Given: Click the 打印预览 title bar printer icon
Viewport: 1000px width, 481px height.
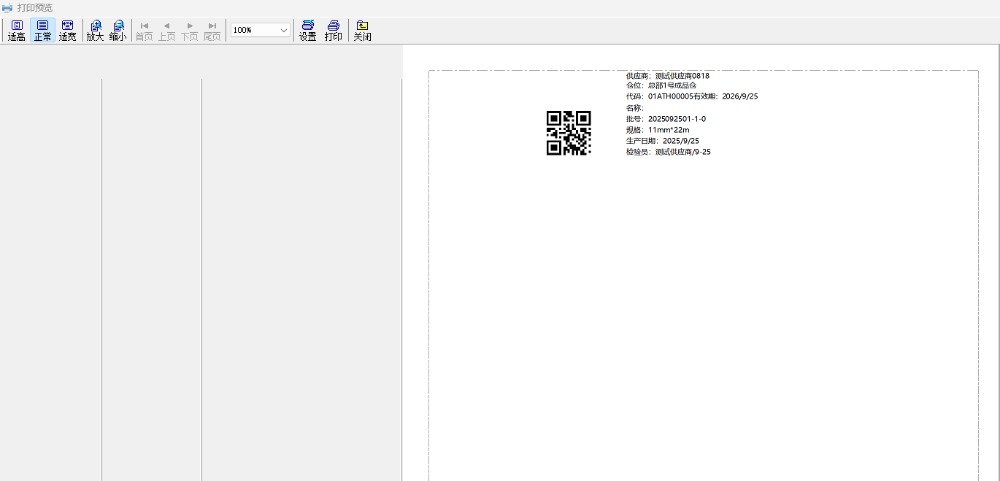Looking at the screenshot, I should 7,7.
